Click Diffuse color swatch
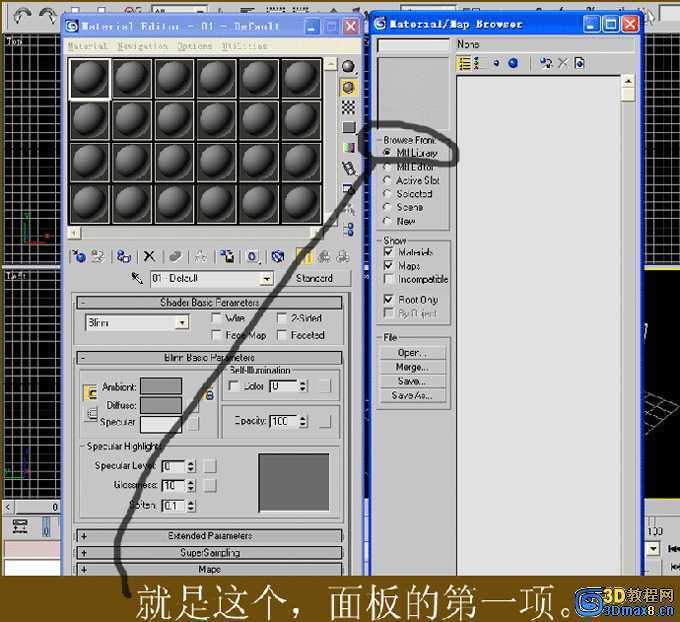680x622 pixels. 161,405
